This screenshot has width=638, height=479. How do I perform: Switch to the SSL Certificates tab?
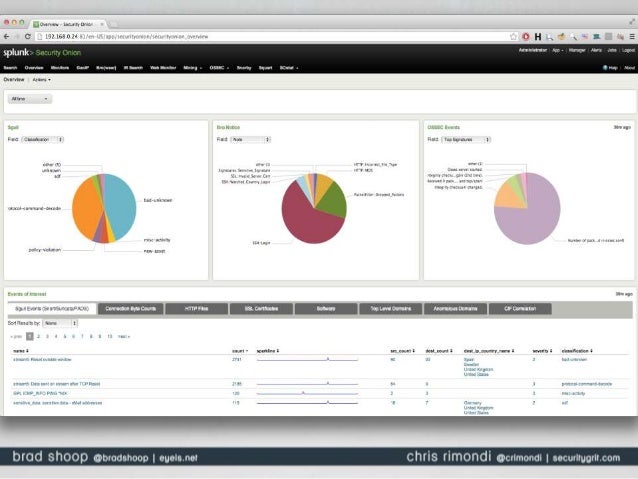coord(261,309)
